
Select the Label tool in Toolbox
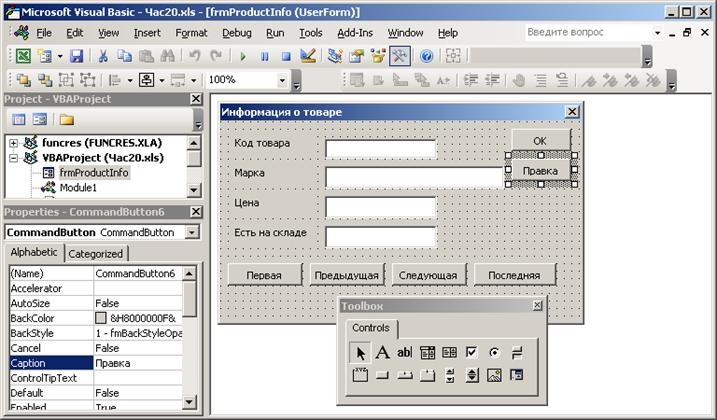382,353
